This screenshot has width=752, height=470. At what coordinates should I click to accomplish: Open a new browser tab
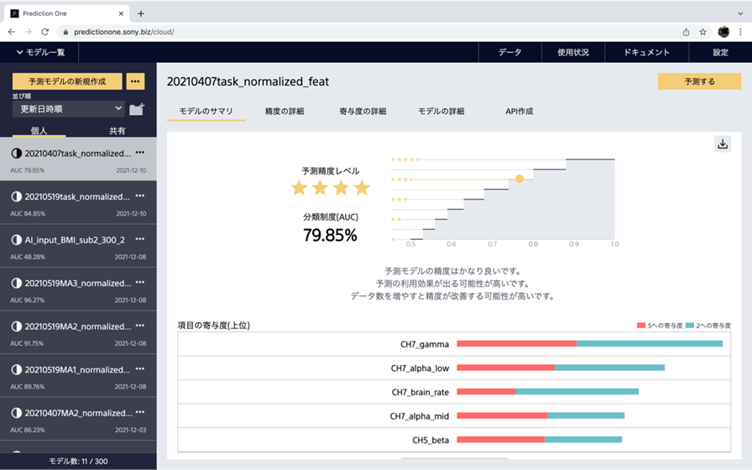click(x=141, y=13)
